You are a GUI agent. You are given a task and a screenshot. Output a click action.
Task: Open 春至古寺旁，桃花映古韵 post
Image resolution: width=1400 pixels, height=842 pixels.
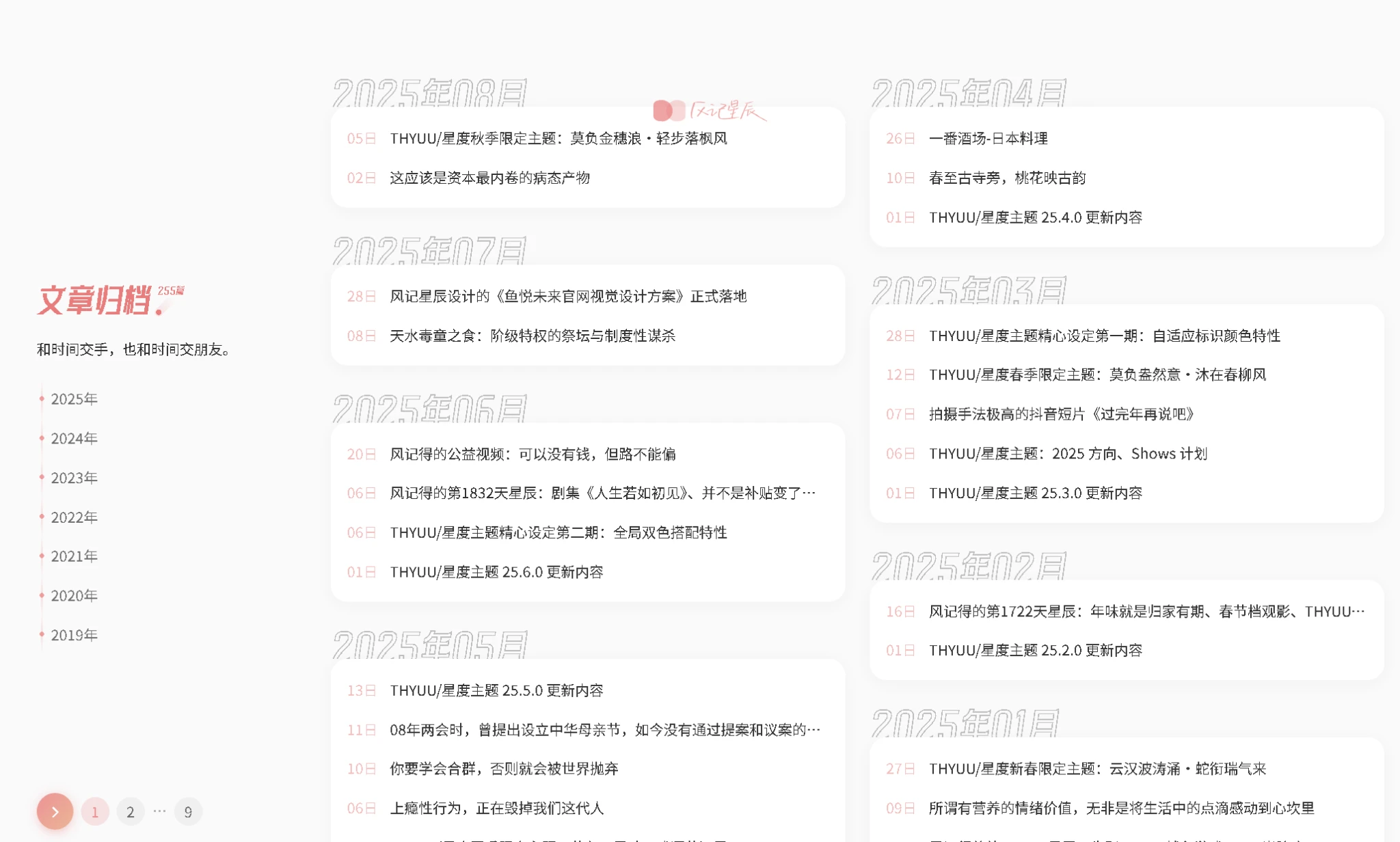1007,178
